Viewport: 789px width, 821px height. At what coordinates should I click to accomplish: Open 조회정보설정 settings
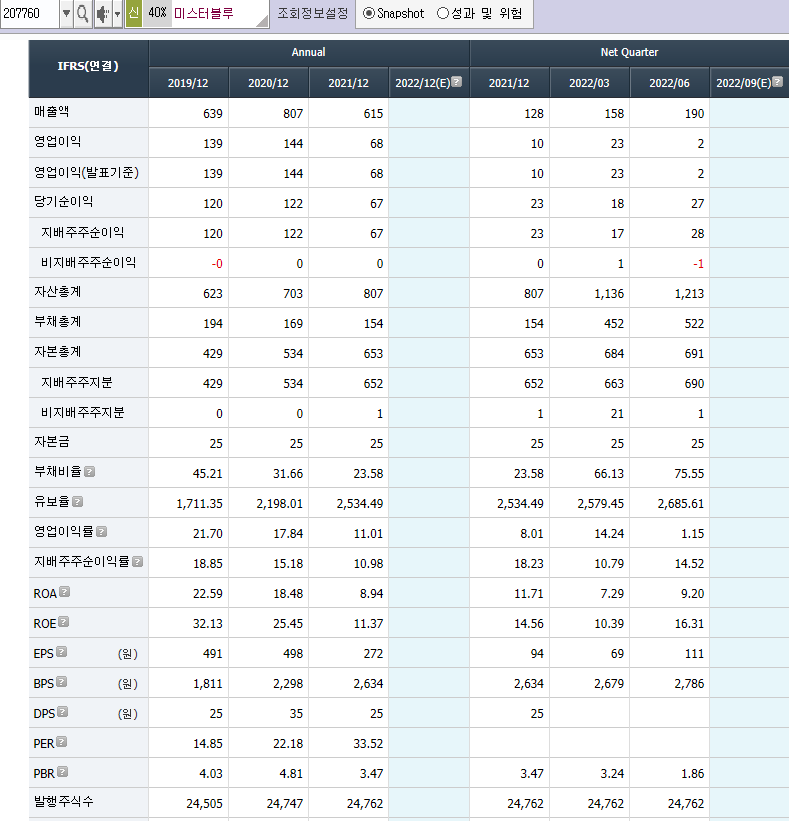tap(313, 13)
